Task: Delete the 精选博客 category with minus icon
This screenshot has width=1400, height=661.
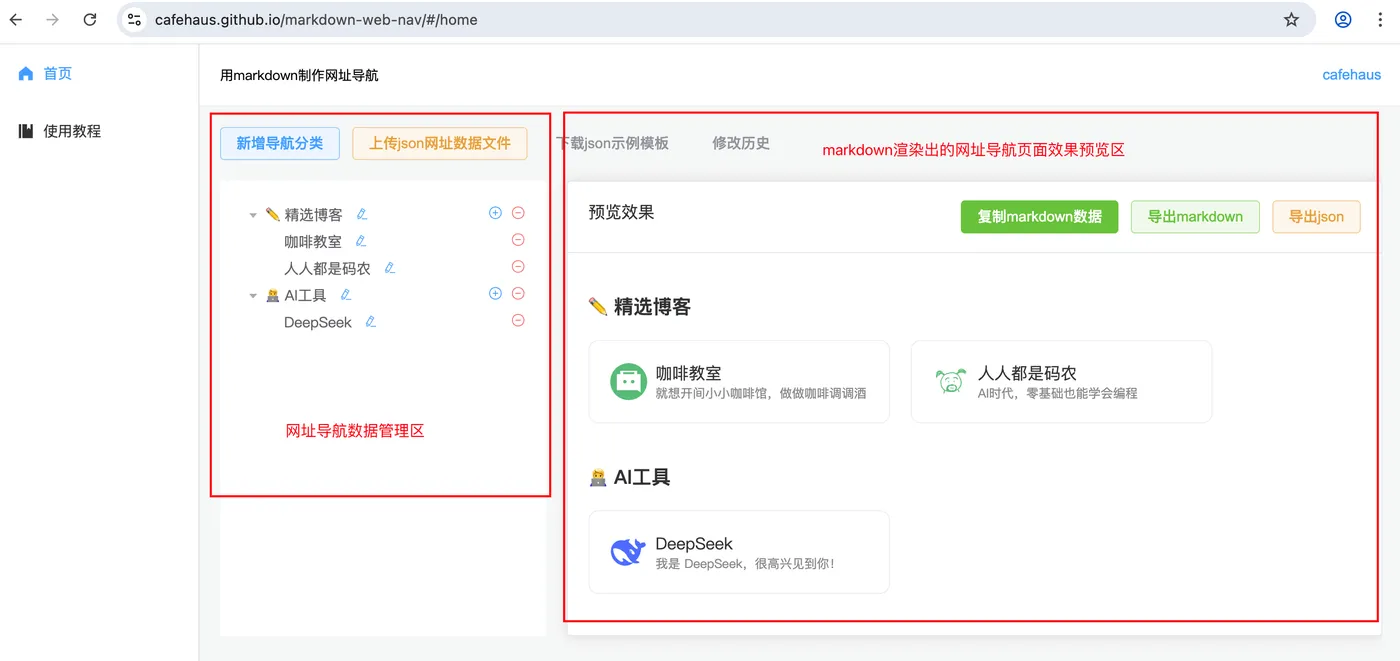Action: 518,213
